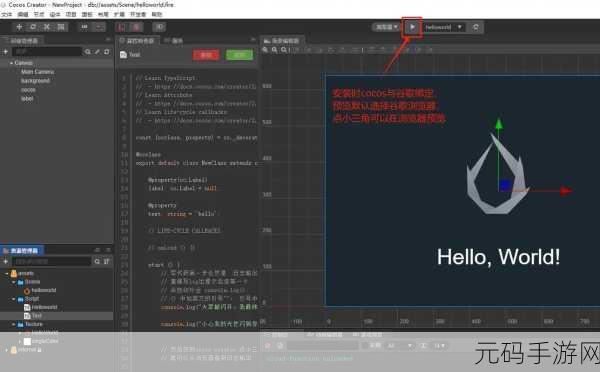Collapse the Canvas node in hierarchy
The height and width of the screenshot is (372, 600).
11,63
